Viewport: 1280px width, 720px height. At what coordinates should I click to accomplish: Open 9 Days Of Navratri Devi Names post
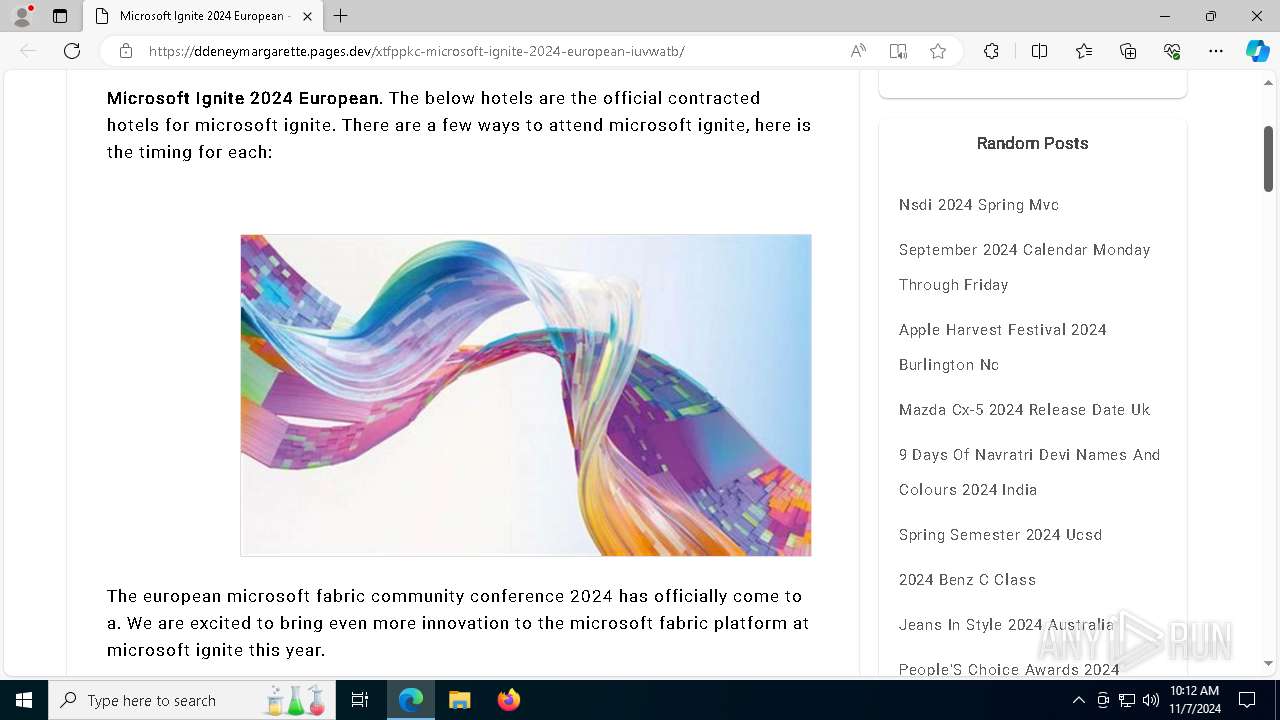[x=1029, y=472]
